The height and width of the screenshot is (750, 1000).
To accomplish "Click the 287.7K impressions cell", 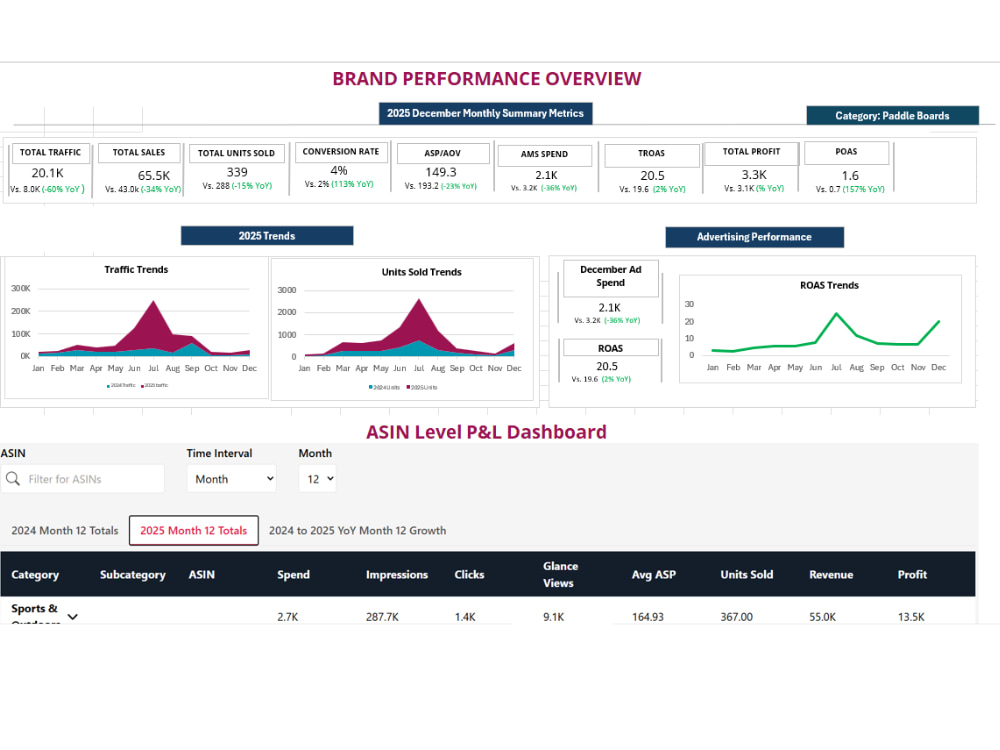I will [x=383, y=617].
